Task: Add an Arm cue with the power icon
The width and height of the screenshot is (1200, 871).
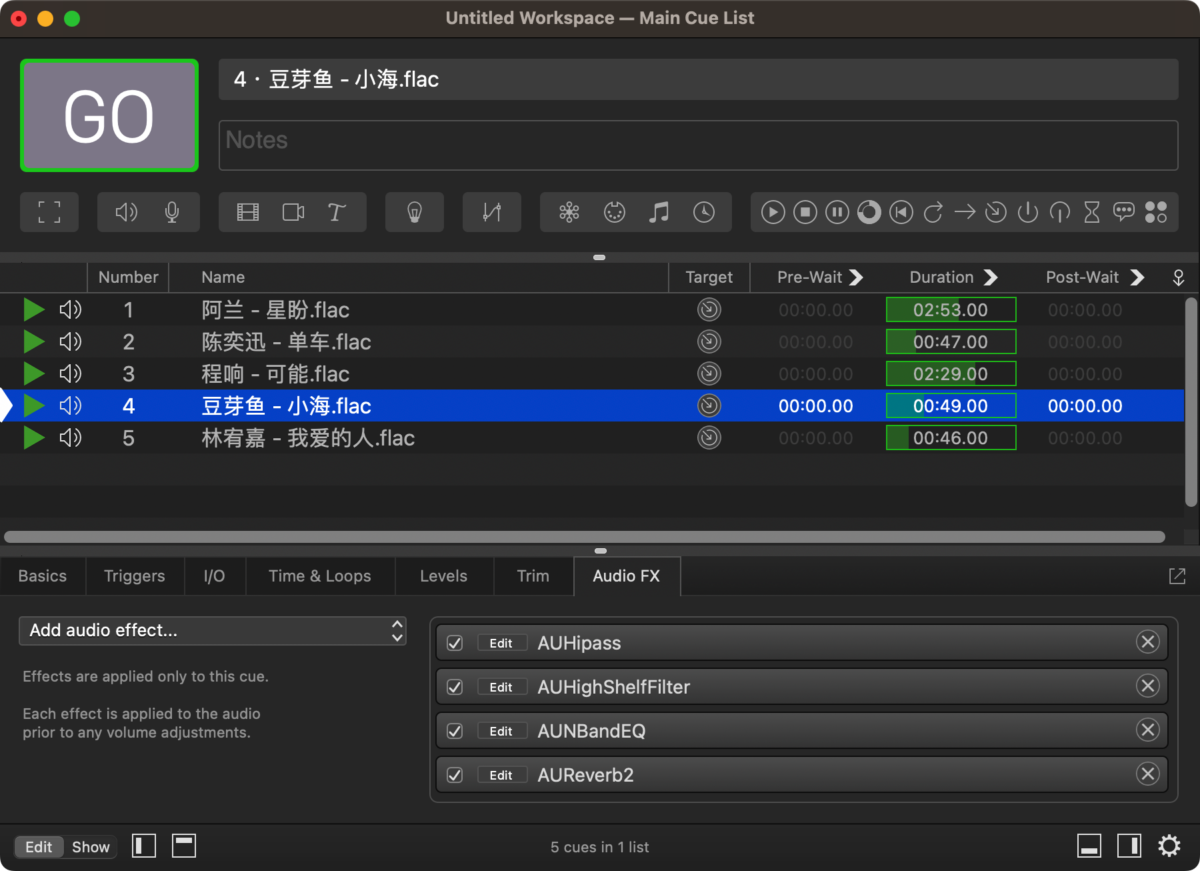Action: pos(1028,212)
